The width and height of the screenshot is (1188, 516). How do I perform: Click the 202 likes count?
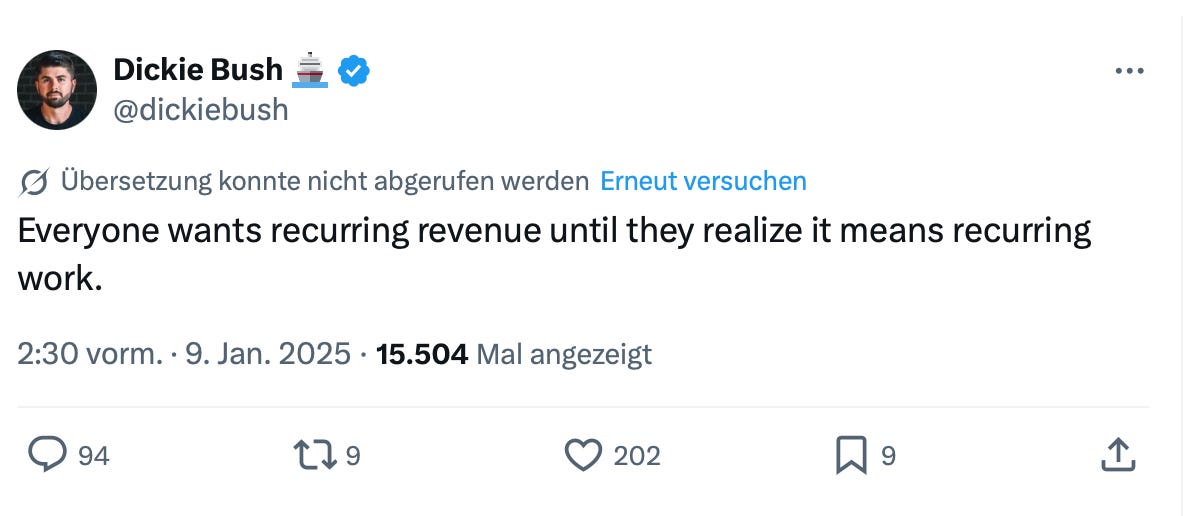[636, 456]
